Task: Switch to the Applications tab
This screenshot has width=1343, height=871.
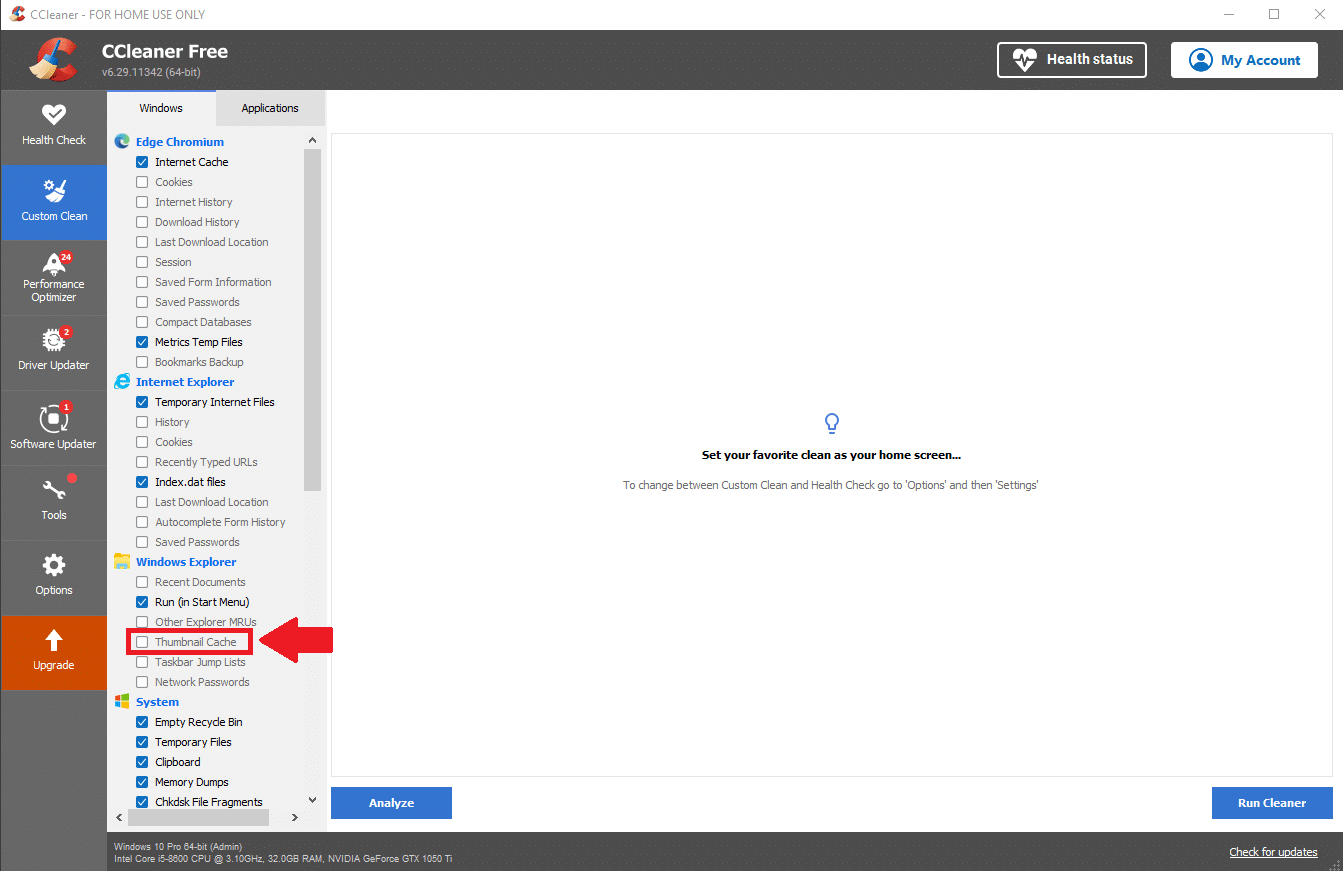Action: [x=270, y=108]
